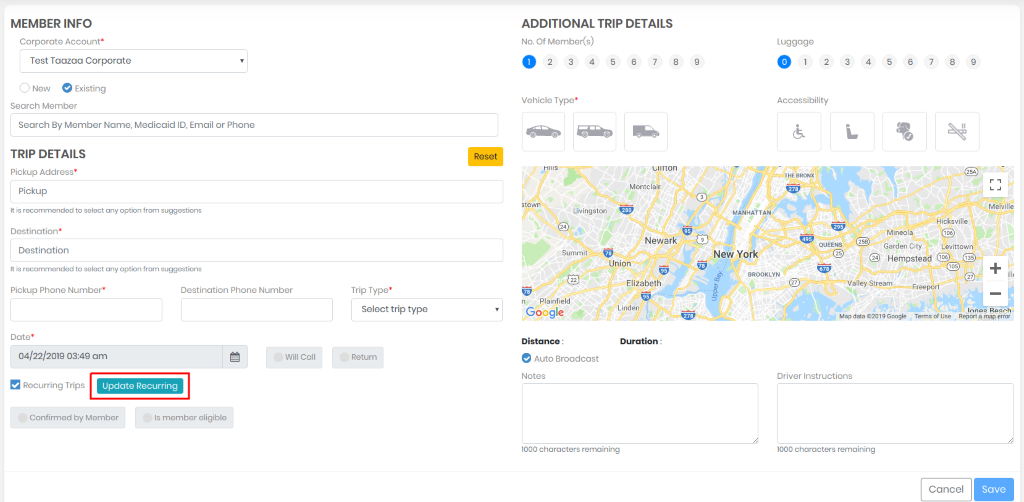Set luggage count to 3
This screenshot has width=1024, height=502.
pyautogui.click(x=847, y=62)
